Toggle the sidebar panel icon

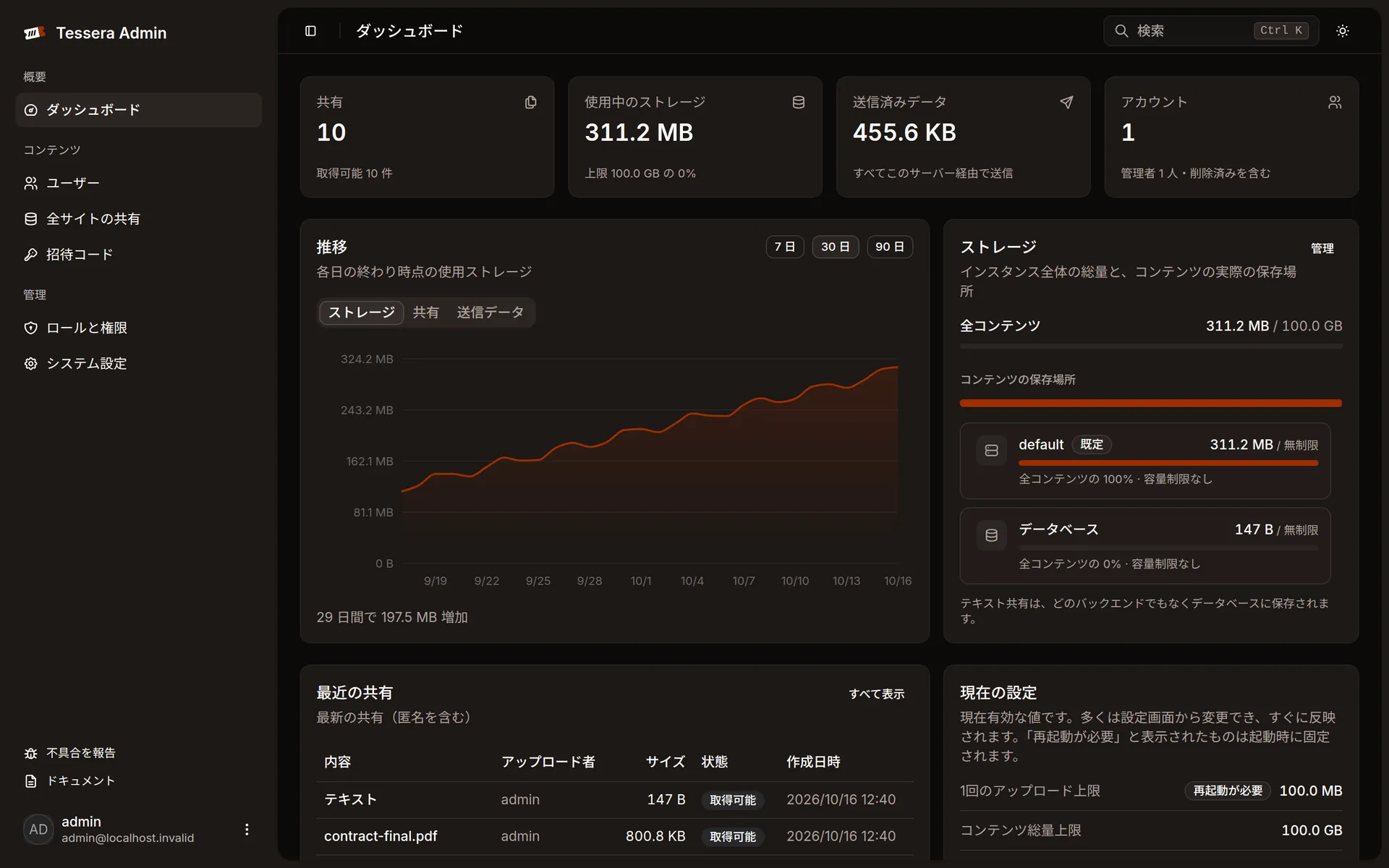coord(310,31)
